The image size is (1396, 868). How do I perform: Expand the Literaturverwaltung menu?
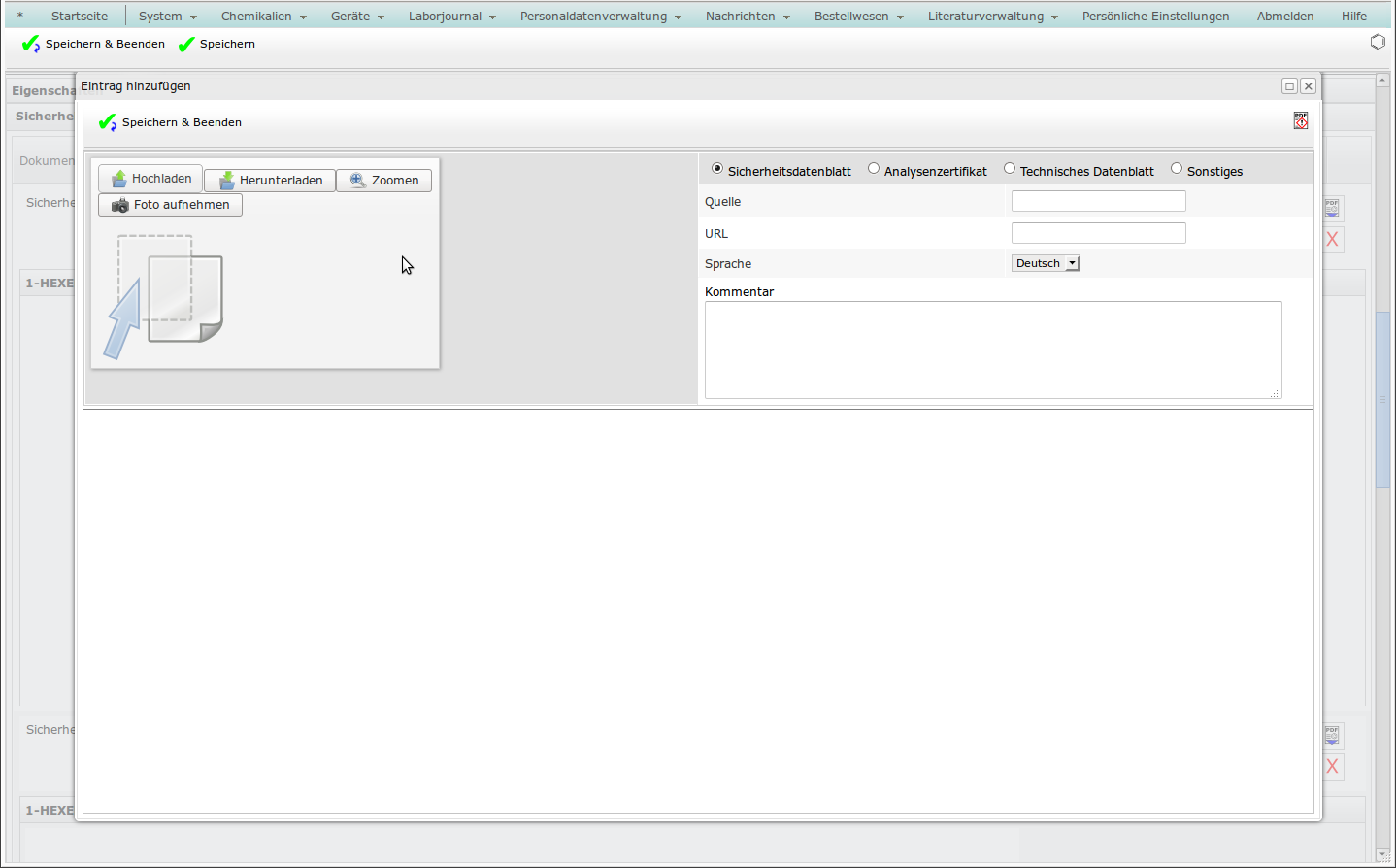pyautogui.click(x=992, y=17)
